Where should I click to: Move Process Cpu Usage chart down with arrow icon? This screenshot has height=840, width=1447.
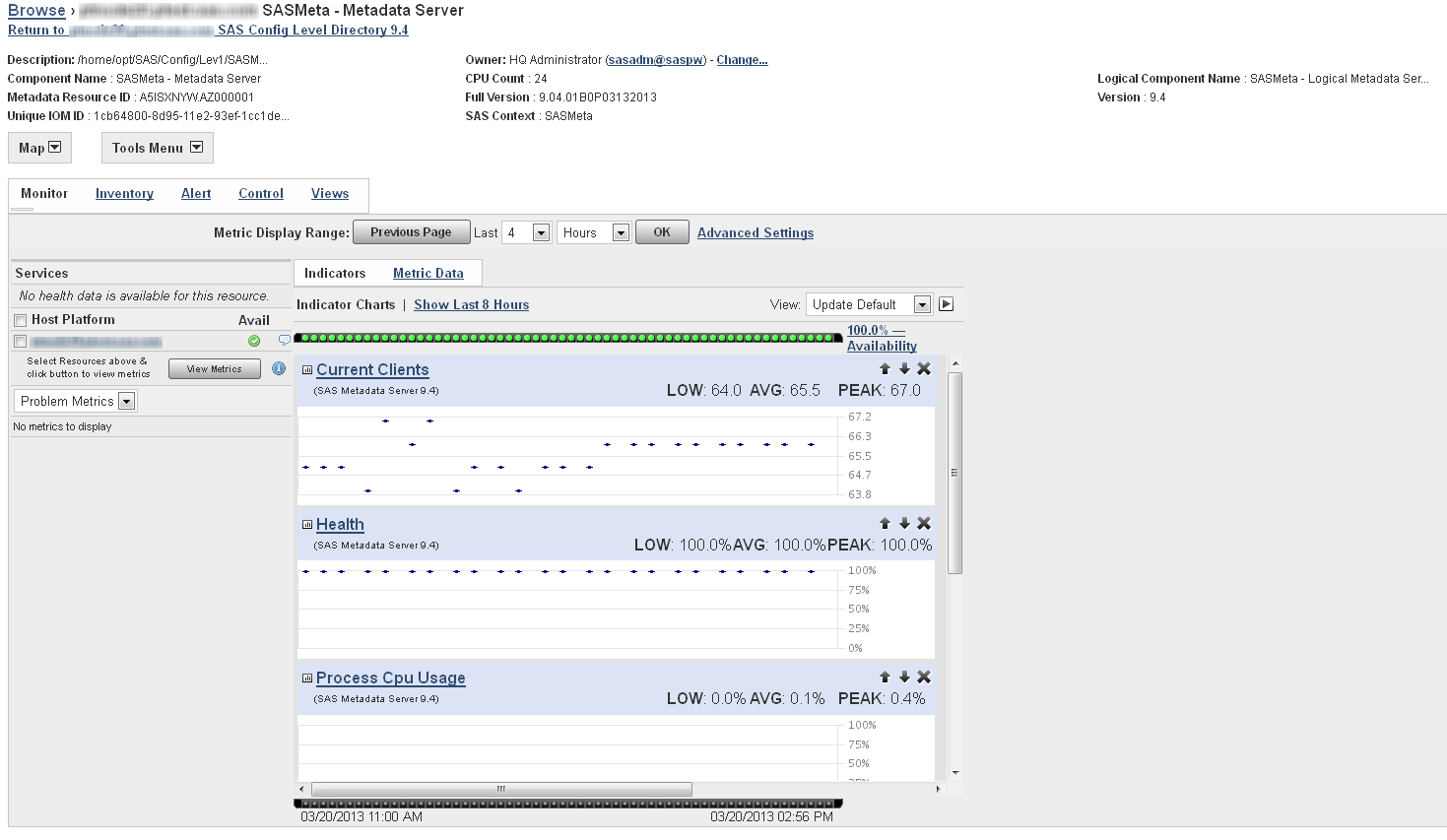pyautogui.click(x=903, y=677)
